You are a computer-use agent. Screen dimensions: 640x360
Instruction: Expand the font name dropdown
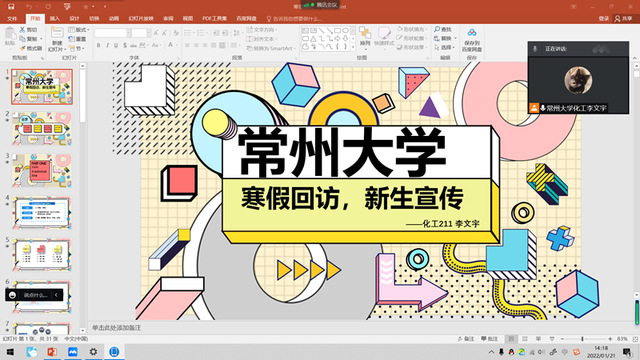click(129, 33)
